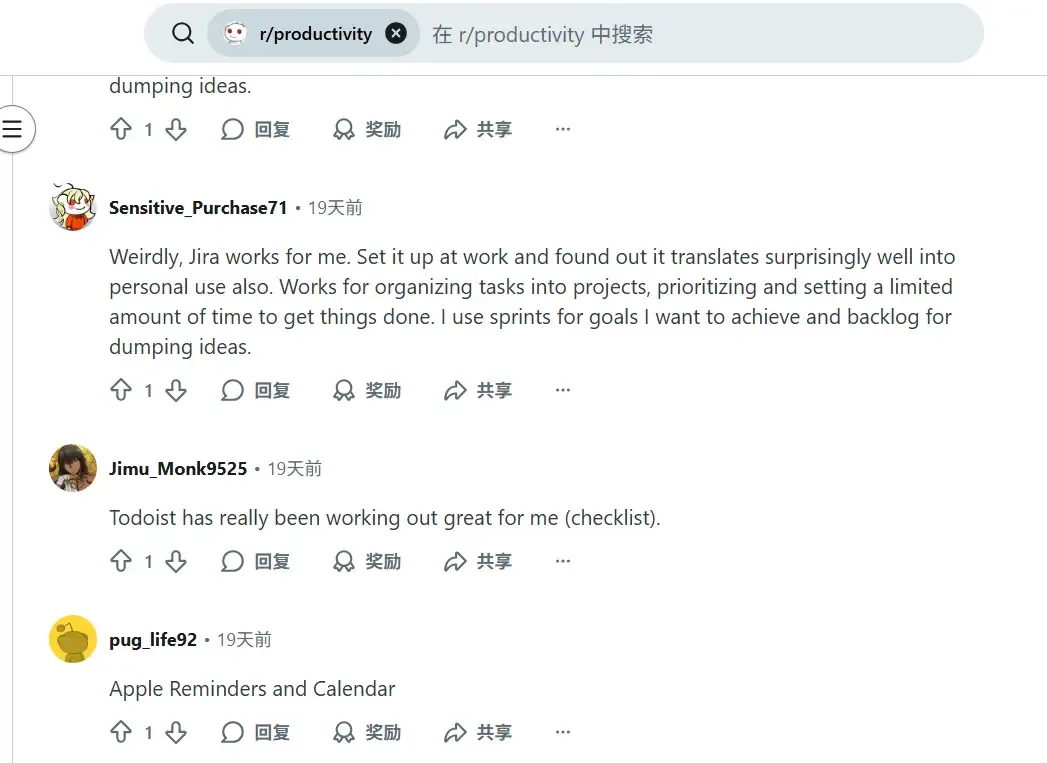The height and width of the screenshot is (763, 1047).
Task: Award Sensitive_Purchase71's comment
Action: pyautogui.click(x=367, y=390)
